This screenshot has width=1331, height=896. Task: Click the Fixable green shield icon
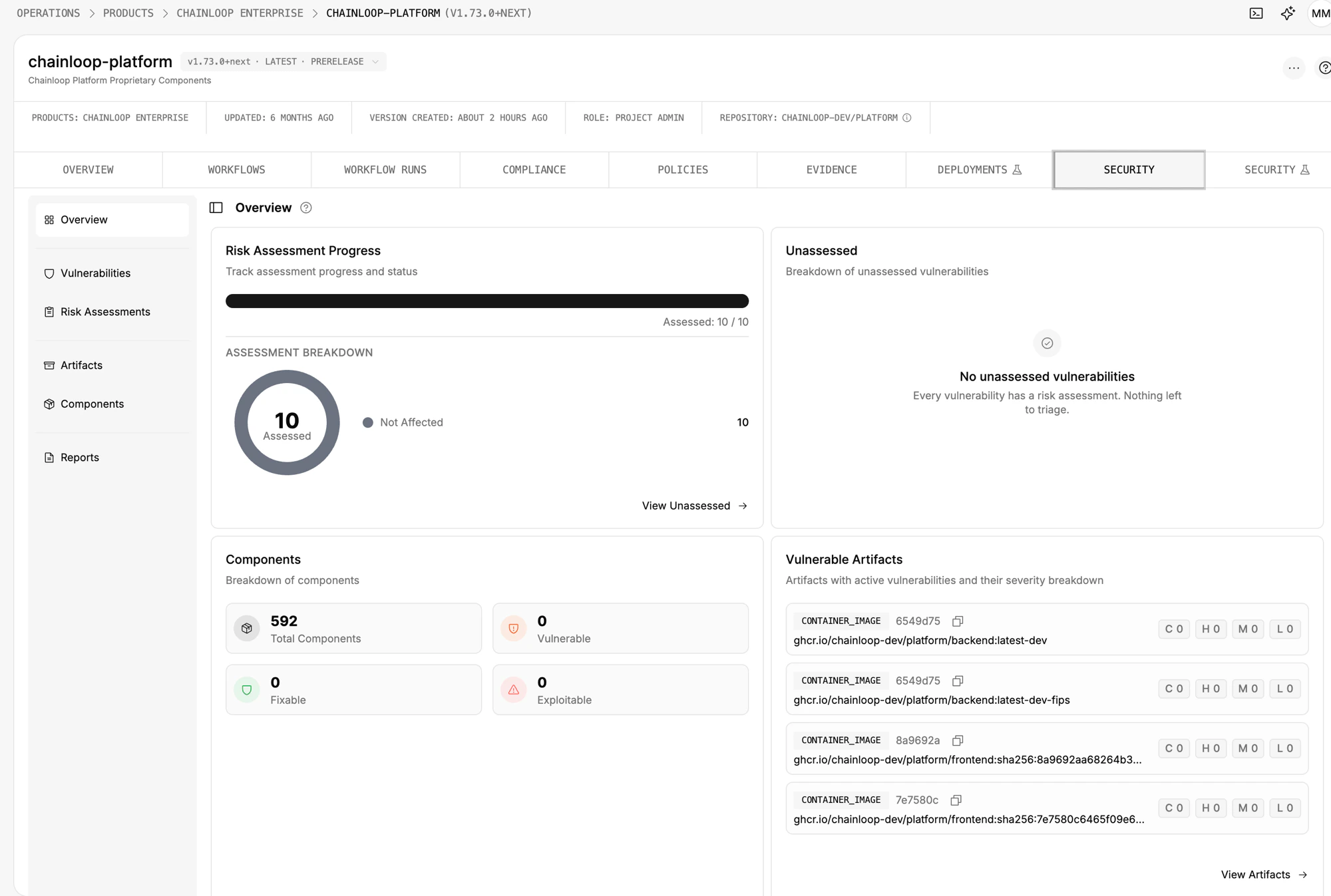(x=247, y=690)
